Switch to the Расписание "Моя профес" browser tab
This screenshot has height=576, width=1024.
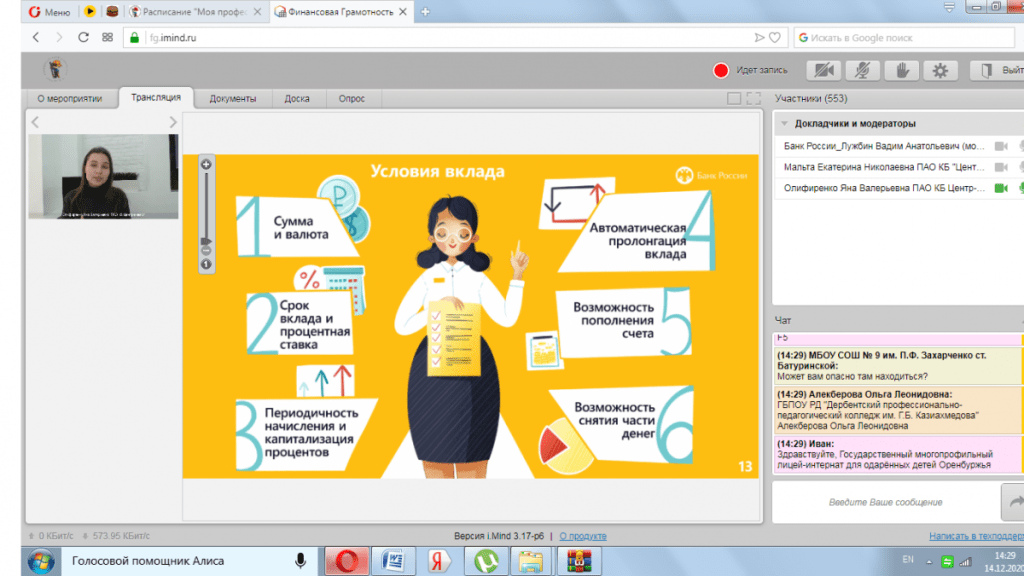click(194, 12)
